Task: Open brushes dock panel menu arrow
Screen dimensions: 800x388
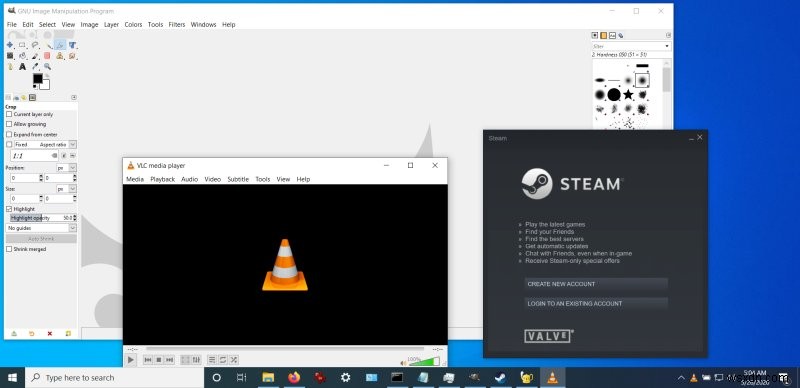Action: point(668,35)
